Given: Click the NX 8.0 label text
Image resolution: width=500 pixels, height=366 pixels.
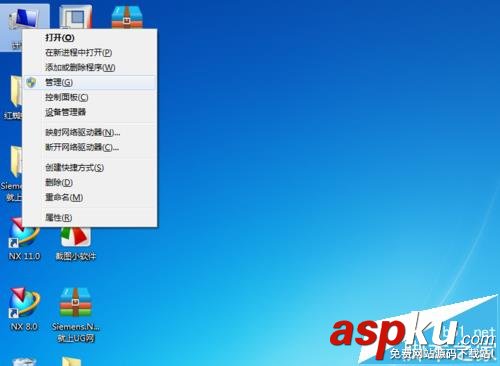Looking at the screenshot, I should [x=24, y=326].
